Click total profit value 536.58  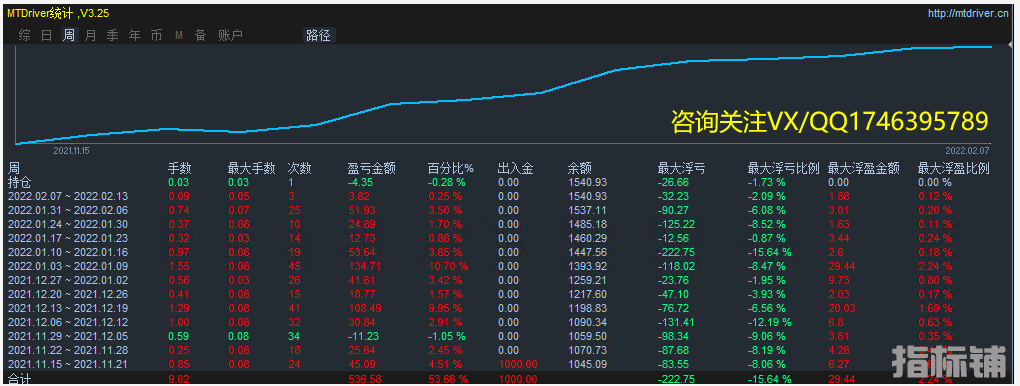[x=364, y=379]
